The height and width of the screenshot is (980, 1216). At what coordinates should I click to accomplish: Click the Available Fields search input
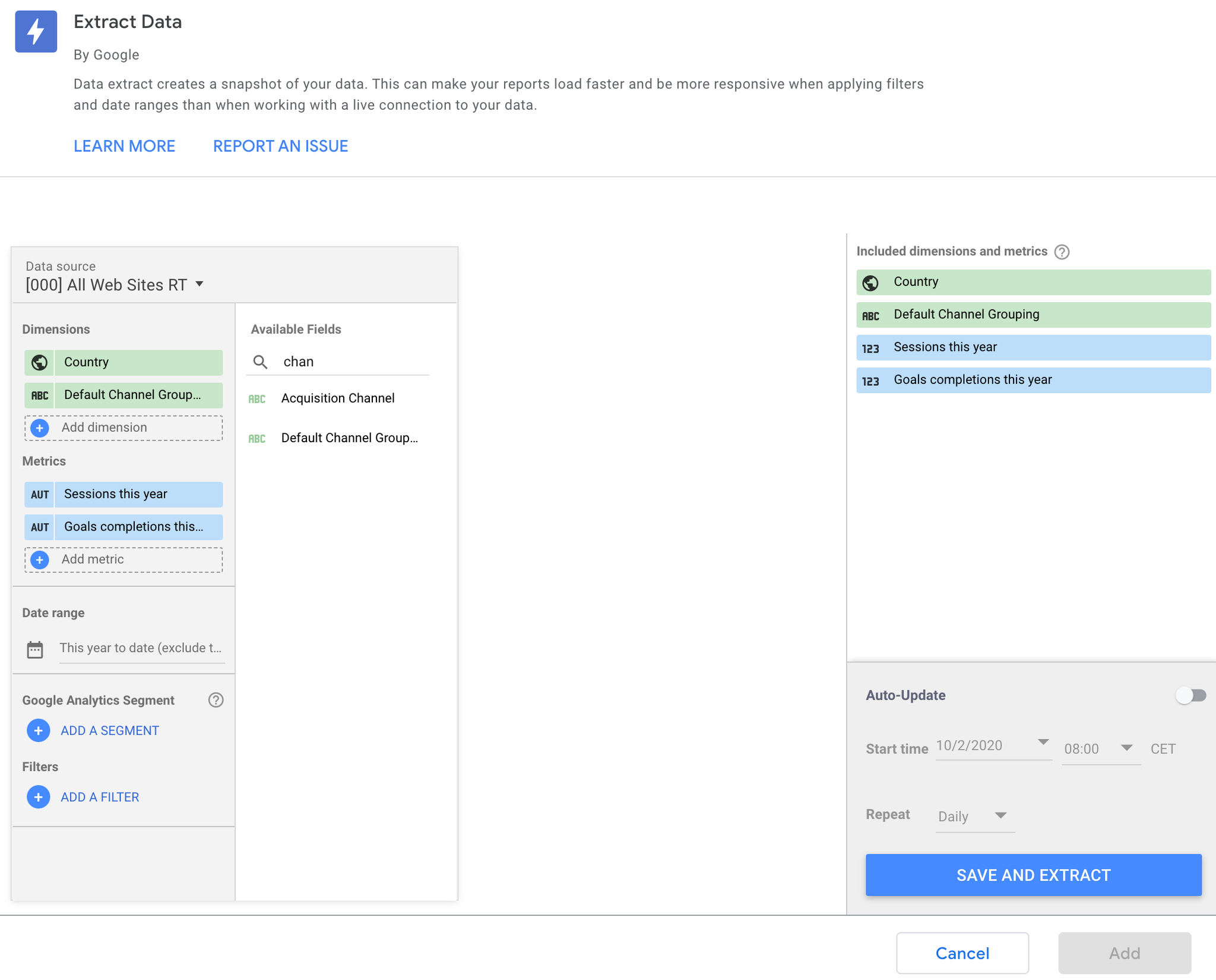tap(354, 362)
